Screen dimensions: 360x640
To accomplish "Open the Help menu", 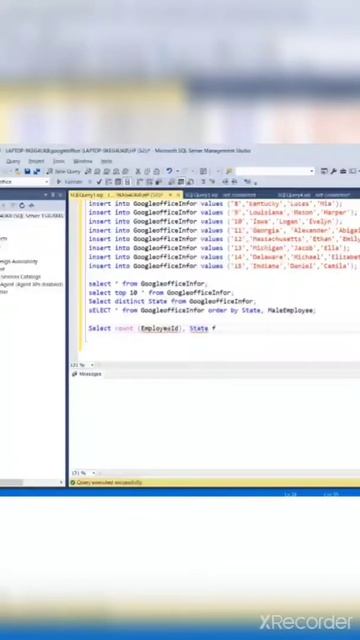I will 106,161.
